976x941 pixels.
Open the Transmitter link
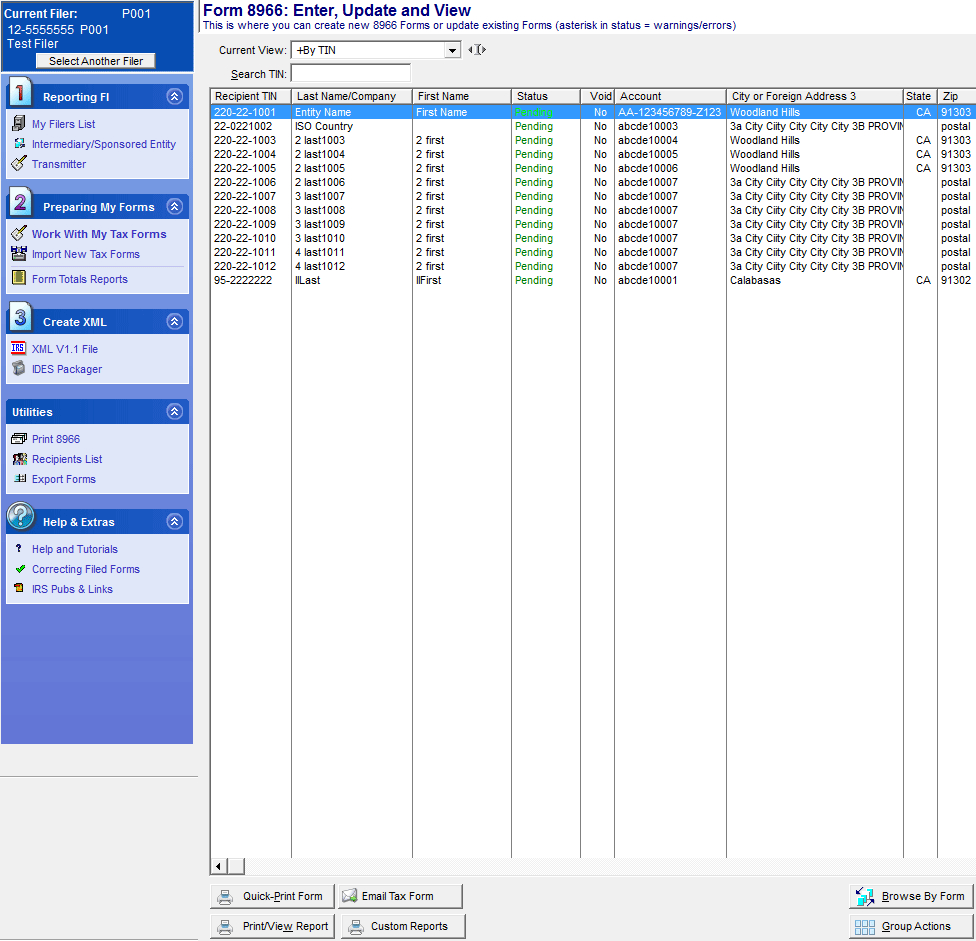pyautogui.click(x=59, y=164)
